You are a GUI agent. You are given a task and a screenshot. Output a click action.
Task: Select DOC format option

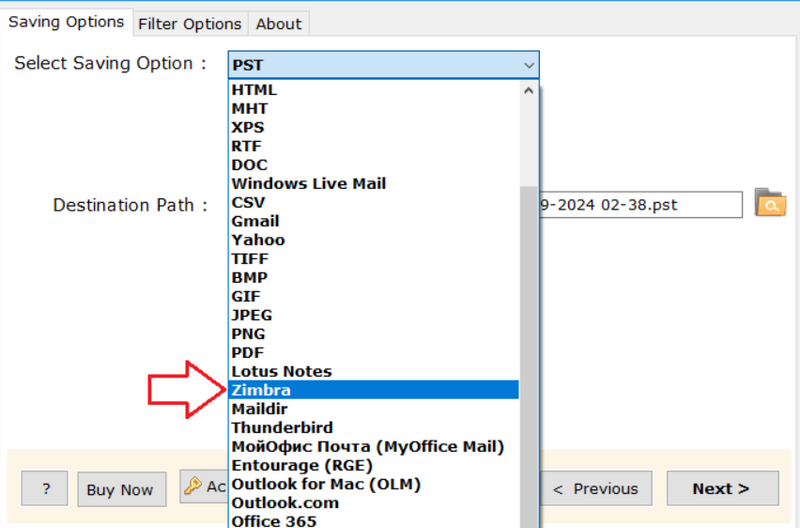[x=374, y=165]
